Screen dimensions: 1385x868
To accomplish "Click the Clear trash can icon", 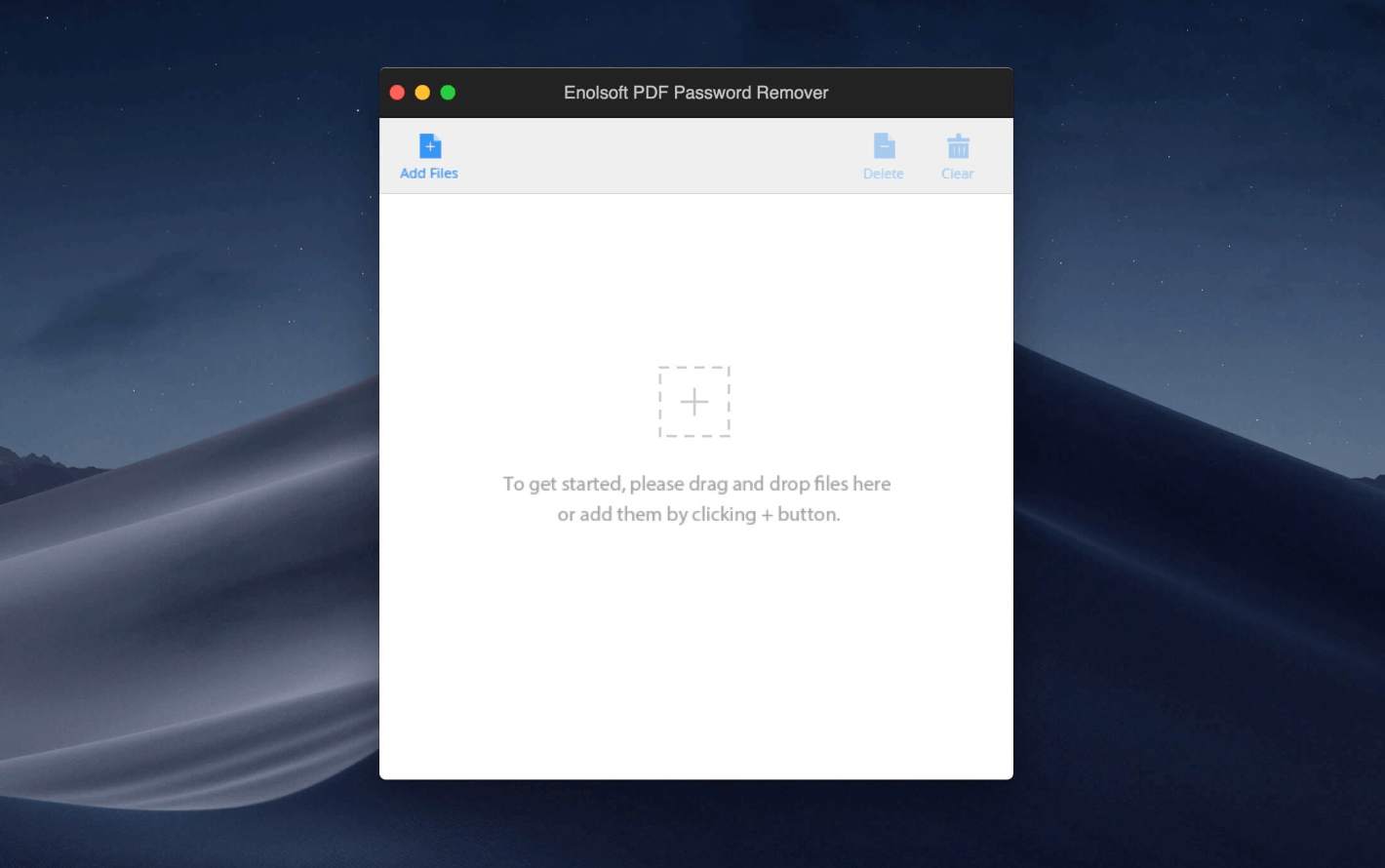I will tap(958, 146).
